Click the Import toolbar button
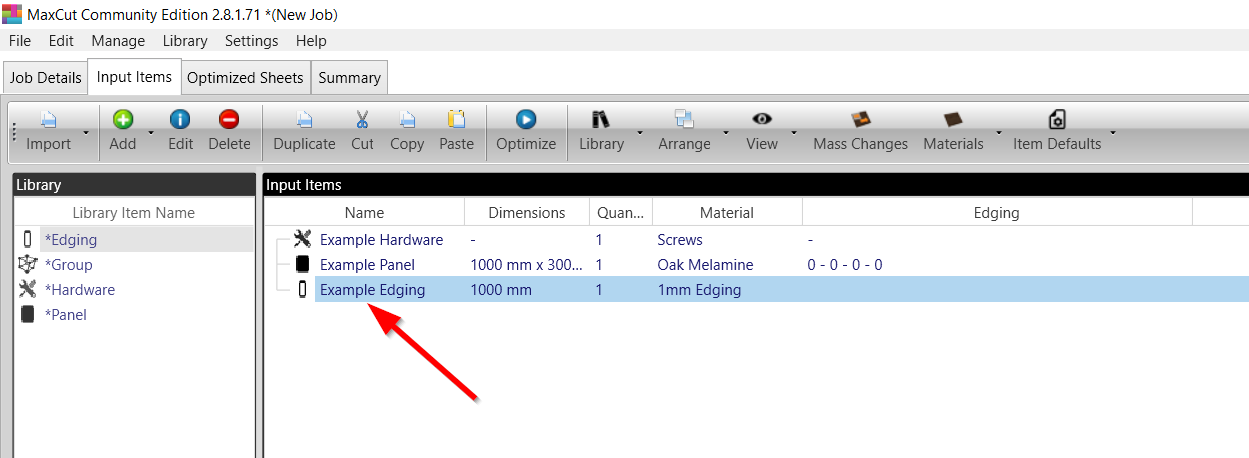 click(48, 131)
